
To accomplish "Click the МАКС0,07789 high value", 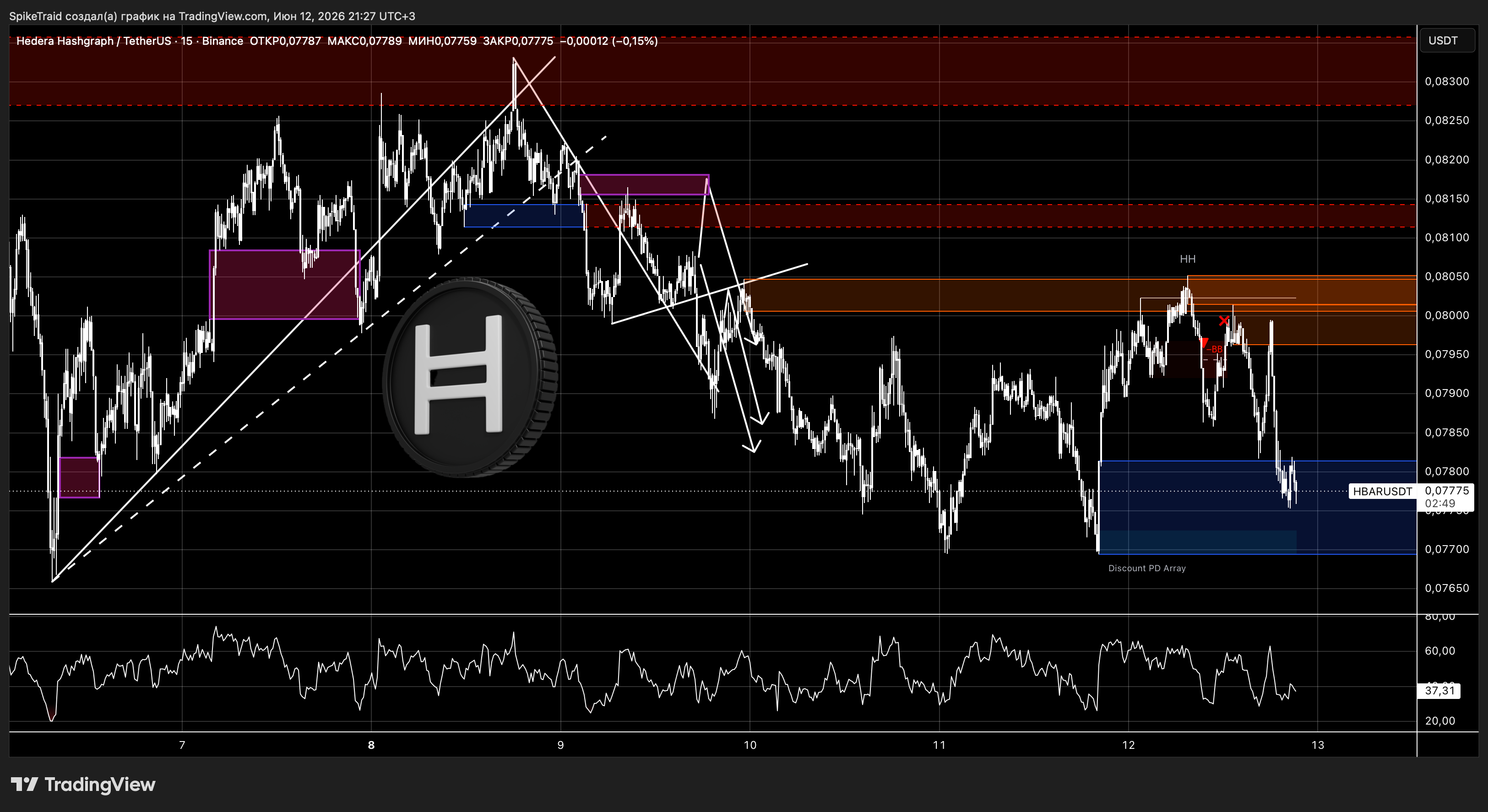I will 364,41.
